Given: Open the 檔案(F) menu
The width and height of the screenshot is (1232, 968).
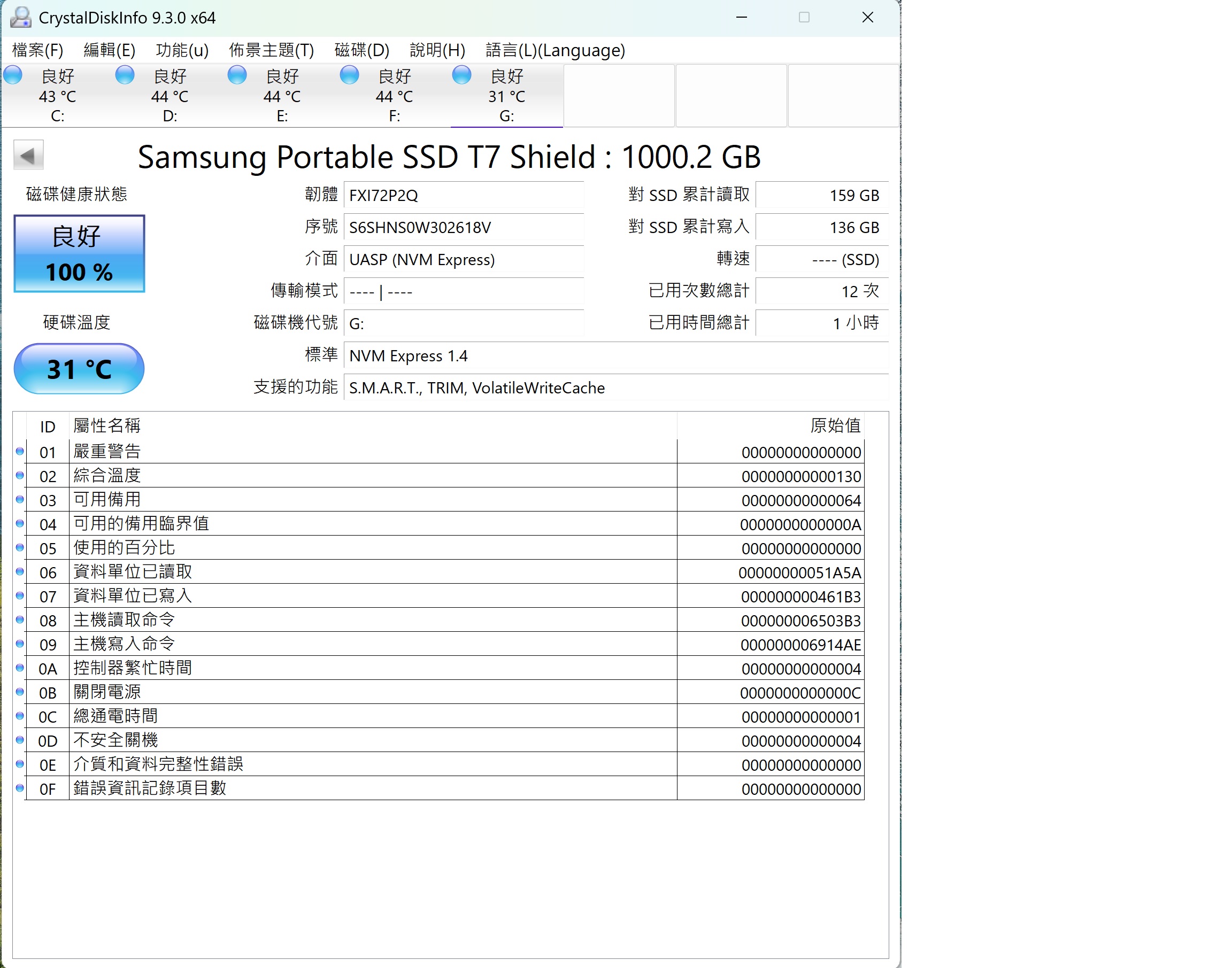Looking at the screenshot, I should 37,50.
